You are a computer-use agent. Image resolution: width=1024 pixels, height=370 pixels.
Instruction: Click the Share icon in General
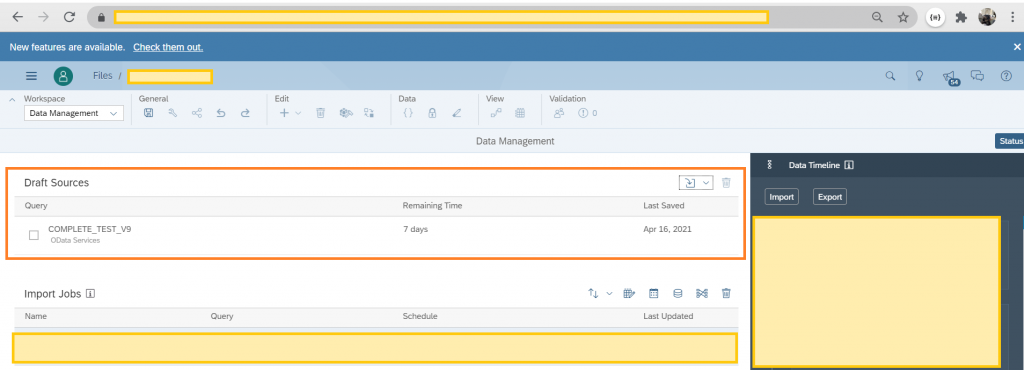tap(197, 113)
